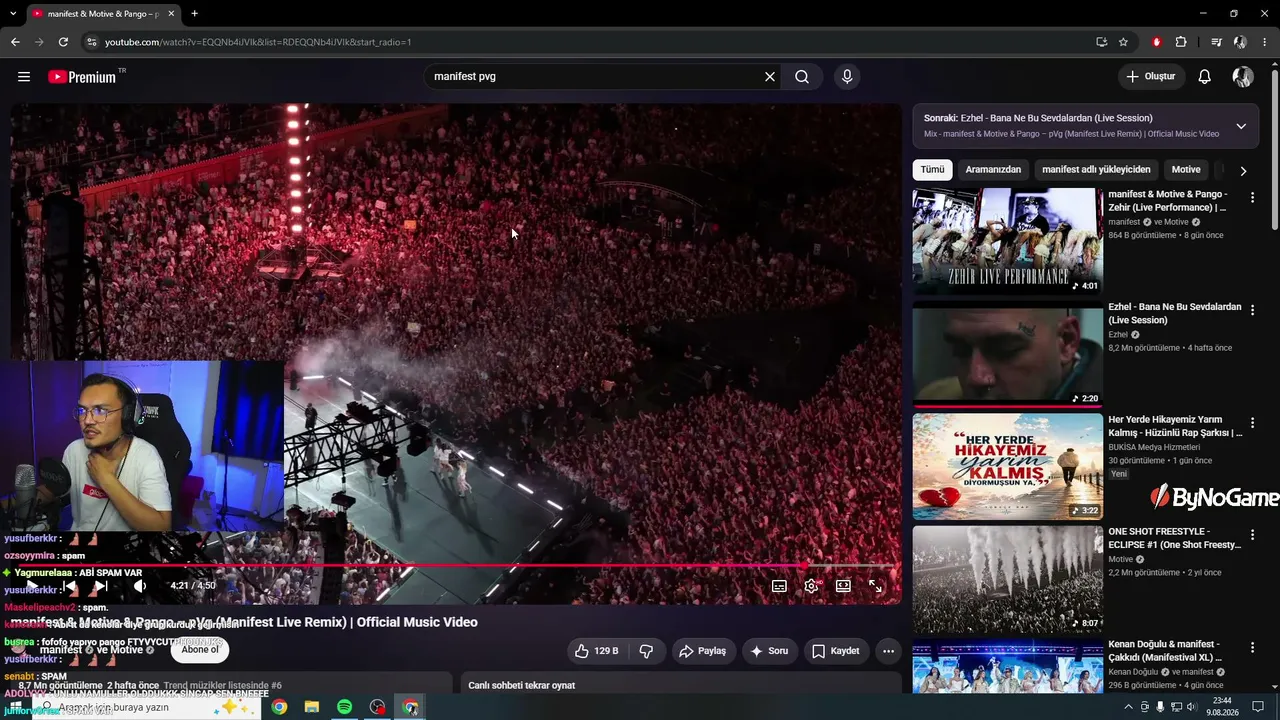The image size is (1280, 720).
Task: Select the Motive filter chip
Action: 1186,170
